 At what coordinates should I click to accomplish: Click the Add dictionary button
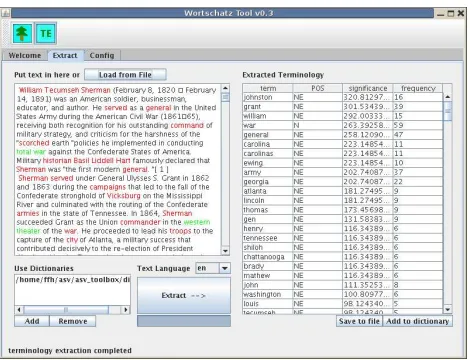pyautogui.click(x=32, y=321)
